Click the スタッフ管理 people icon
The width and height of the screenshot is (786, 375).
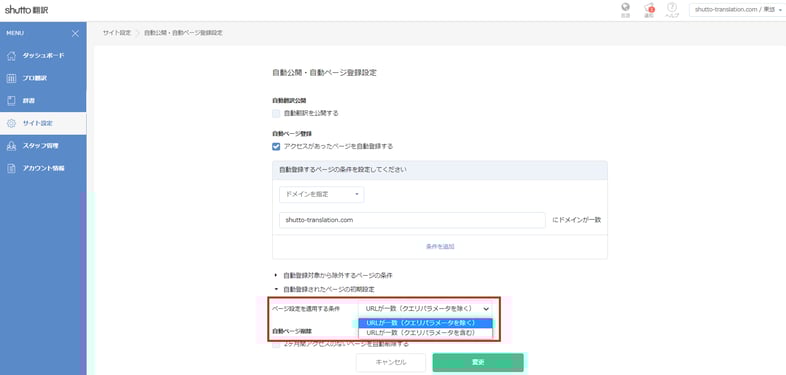(x=12, y=146)
